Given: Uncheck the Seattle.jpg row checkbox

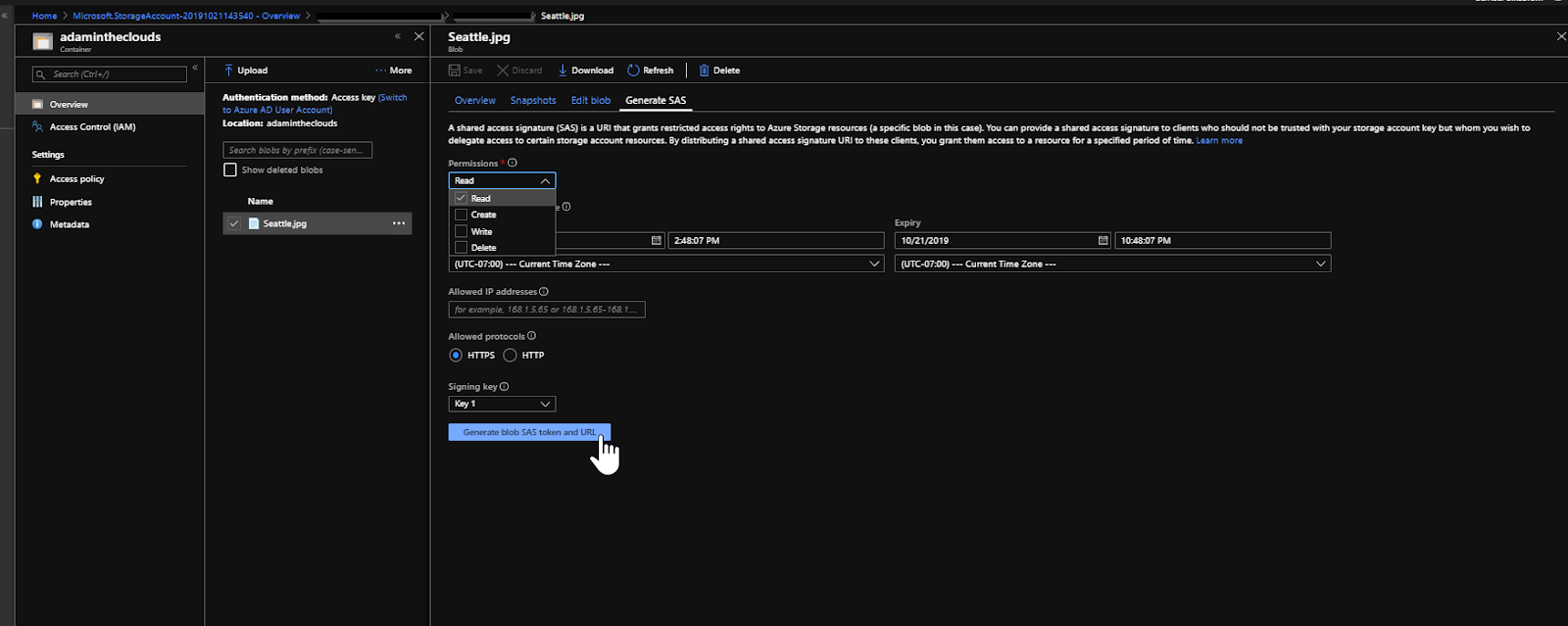Looking at the screenshot, I should (233, 223).
